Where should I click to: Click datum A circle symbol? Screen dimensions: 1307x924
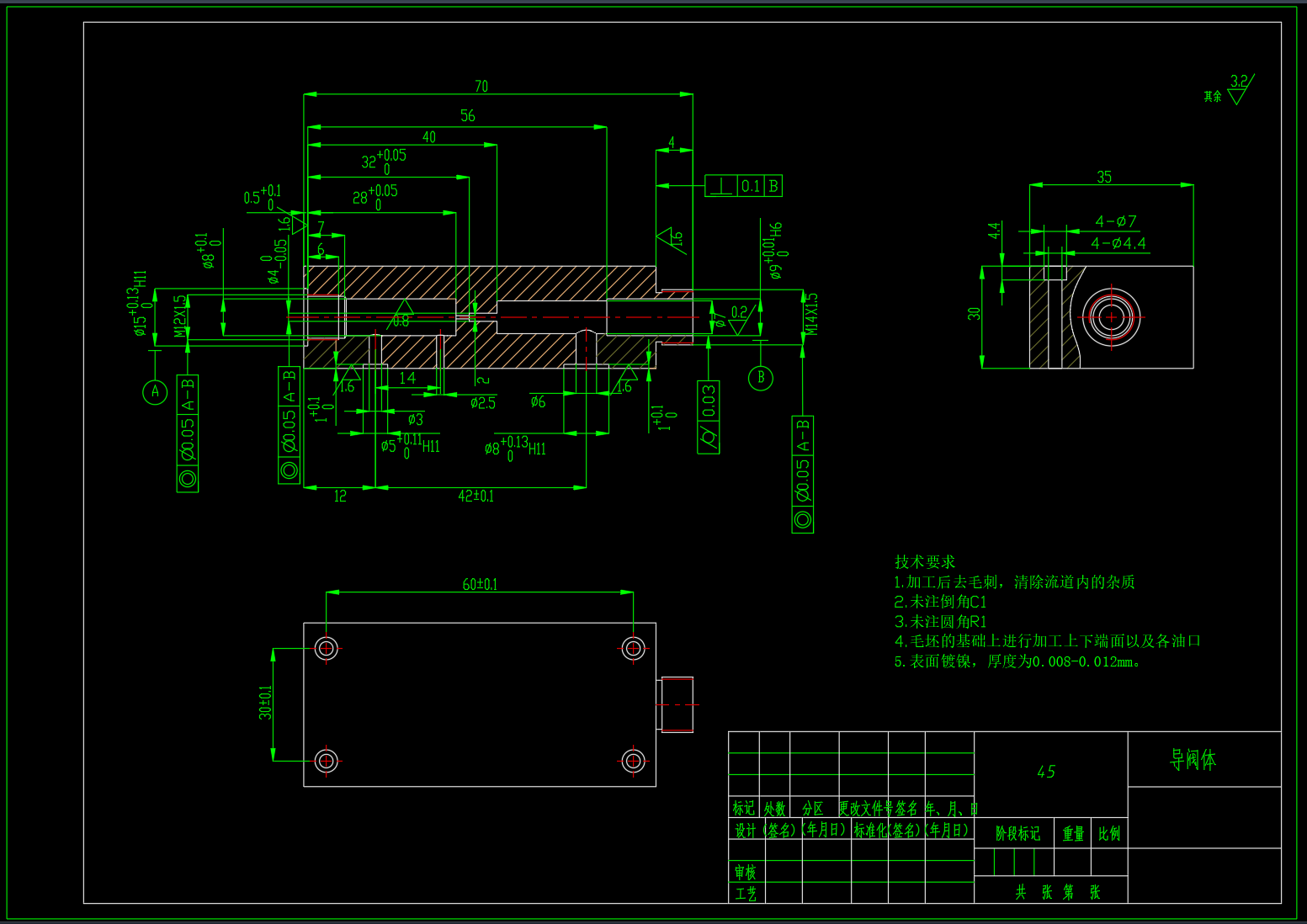[x=155, y=391]
